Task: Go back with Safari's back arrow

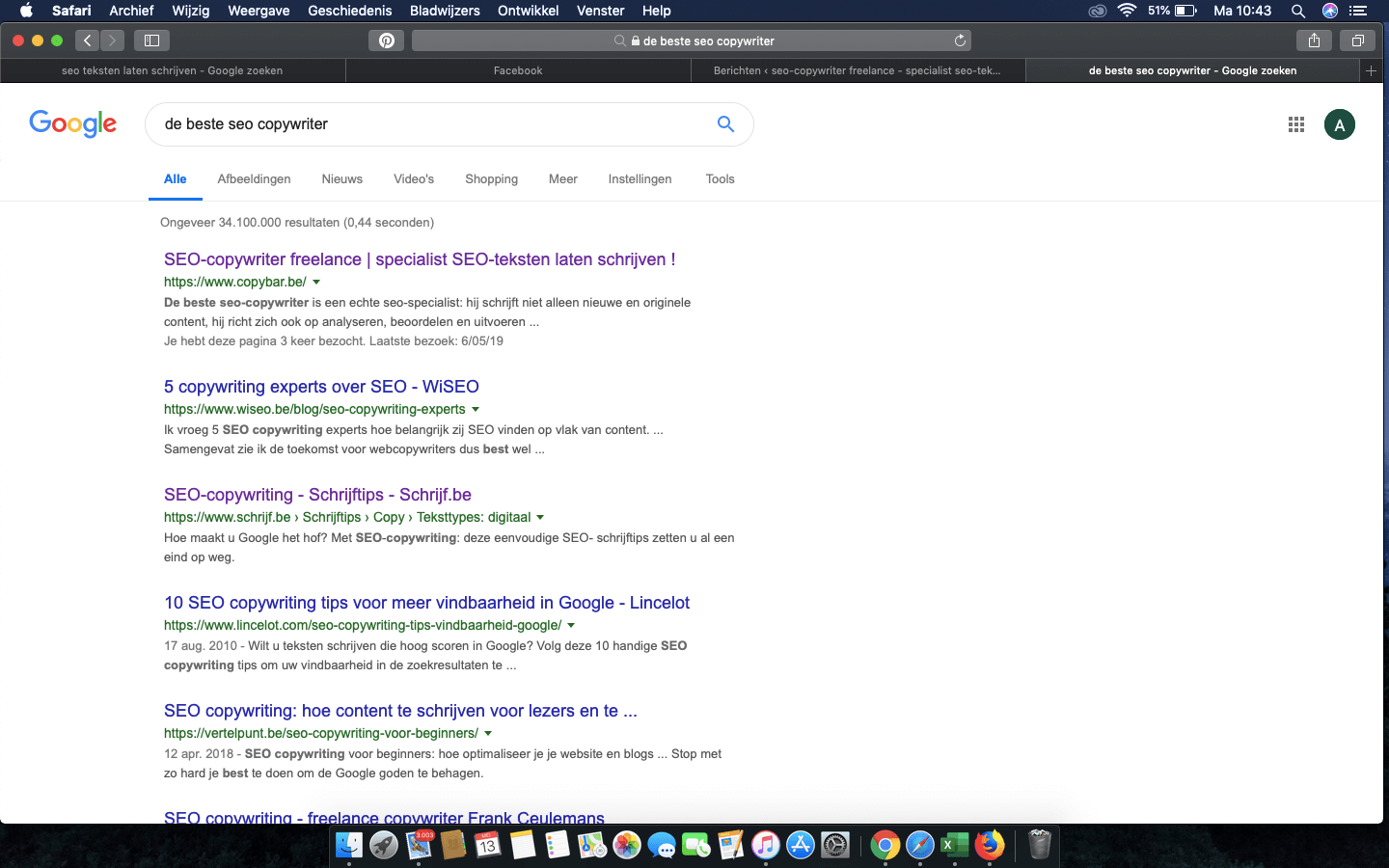Action: click(88, 41)
